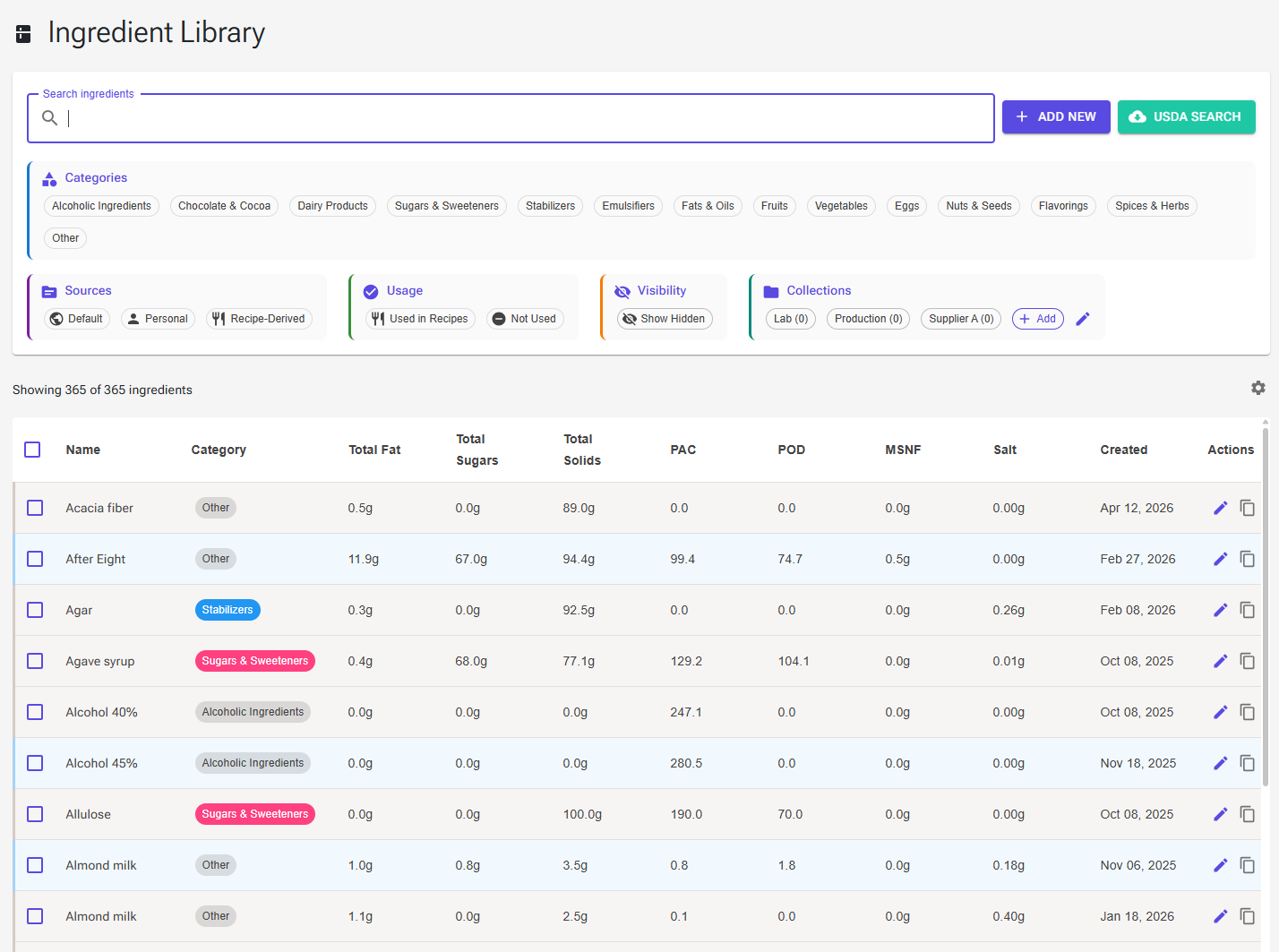Edit the Allulose ingredient row
Viewport: 1279px width, 952px height.
(x=1220, y=814)
